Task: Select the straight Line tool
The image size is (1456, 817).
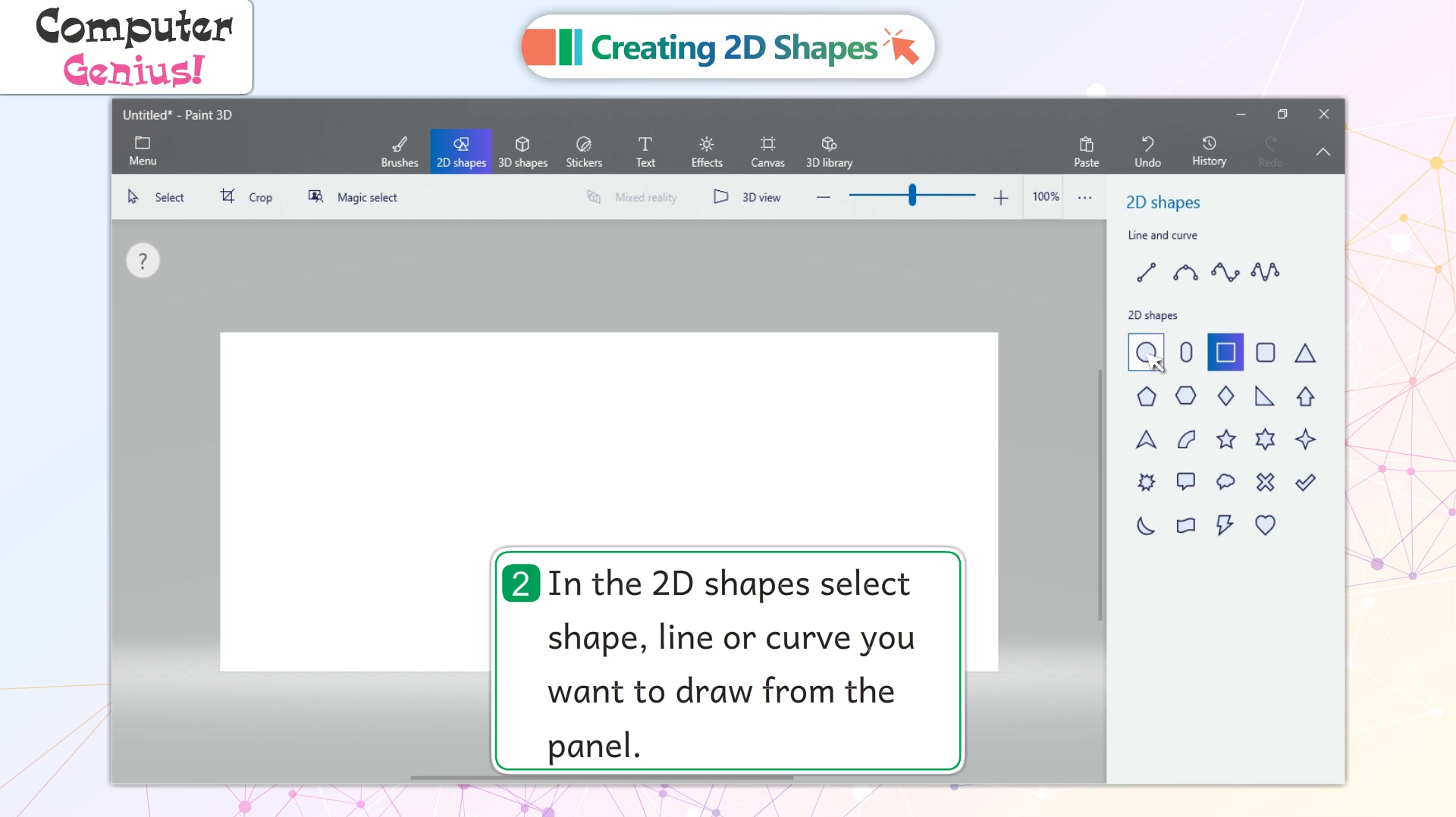Action: coord(1146,272)
